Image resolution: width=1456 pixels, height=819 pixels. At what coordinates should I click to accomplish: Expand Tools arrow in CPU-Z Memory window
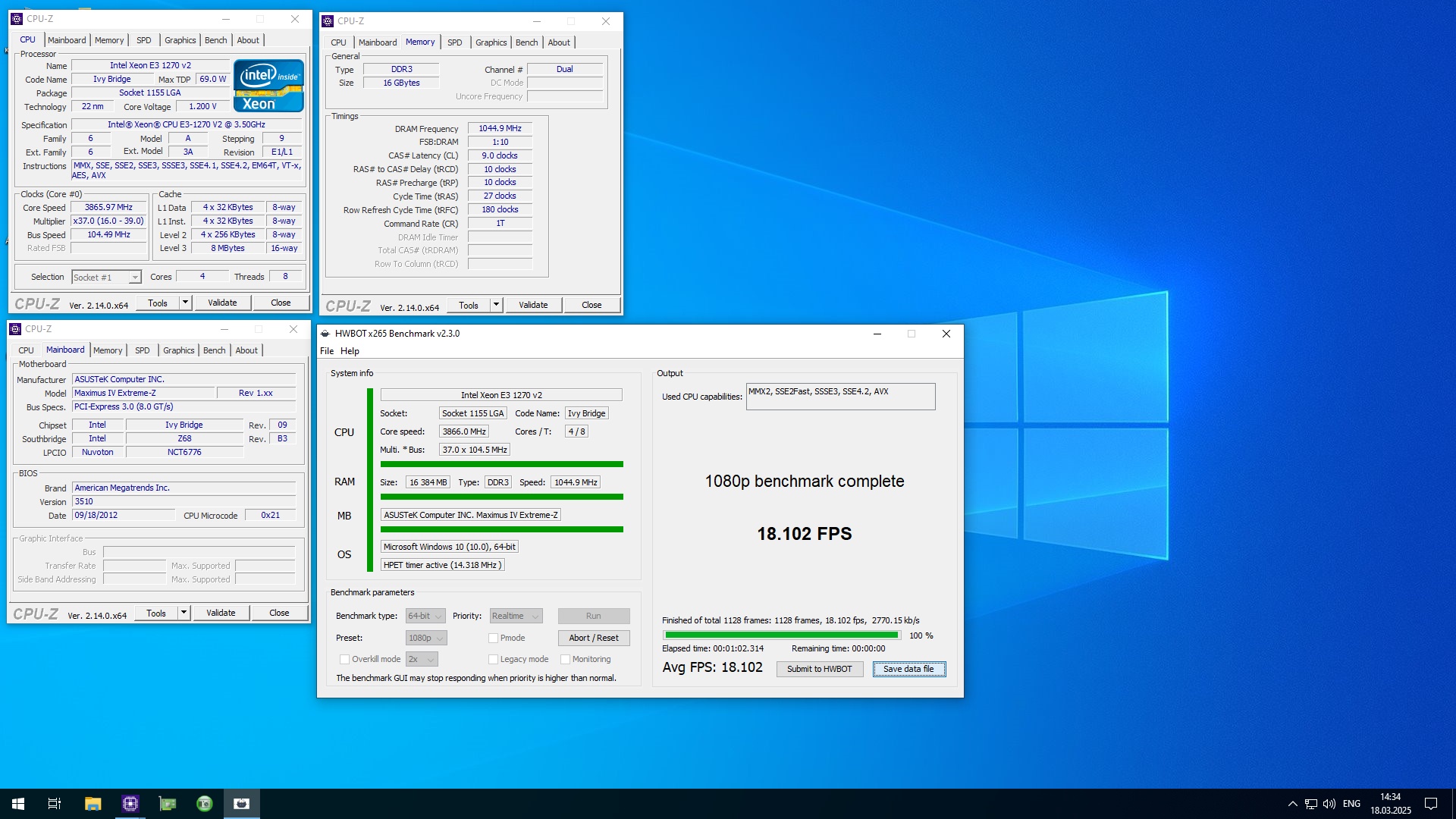[496, 305]
